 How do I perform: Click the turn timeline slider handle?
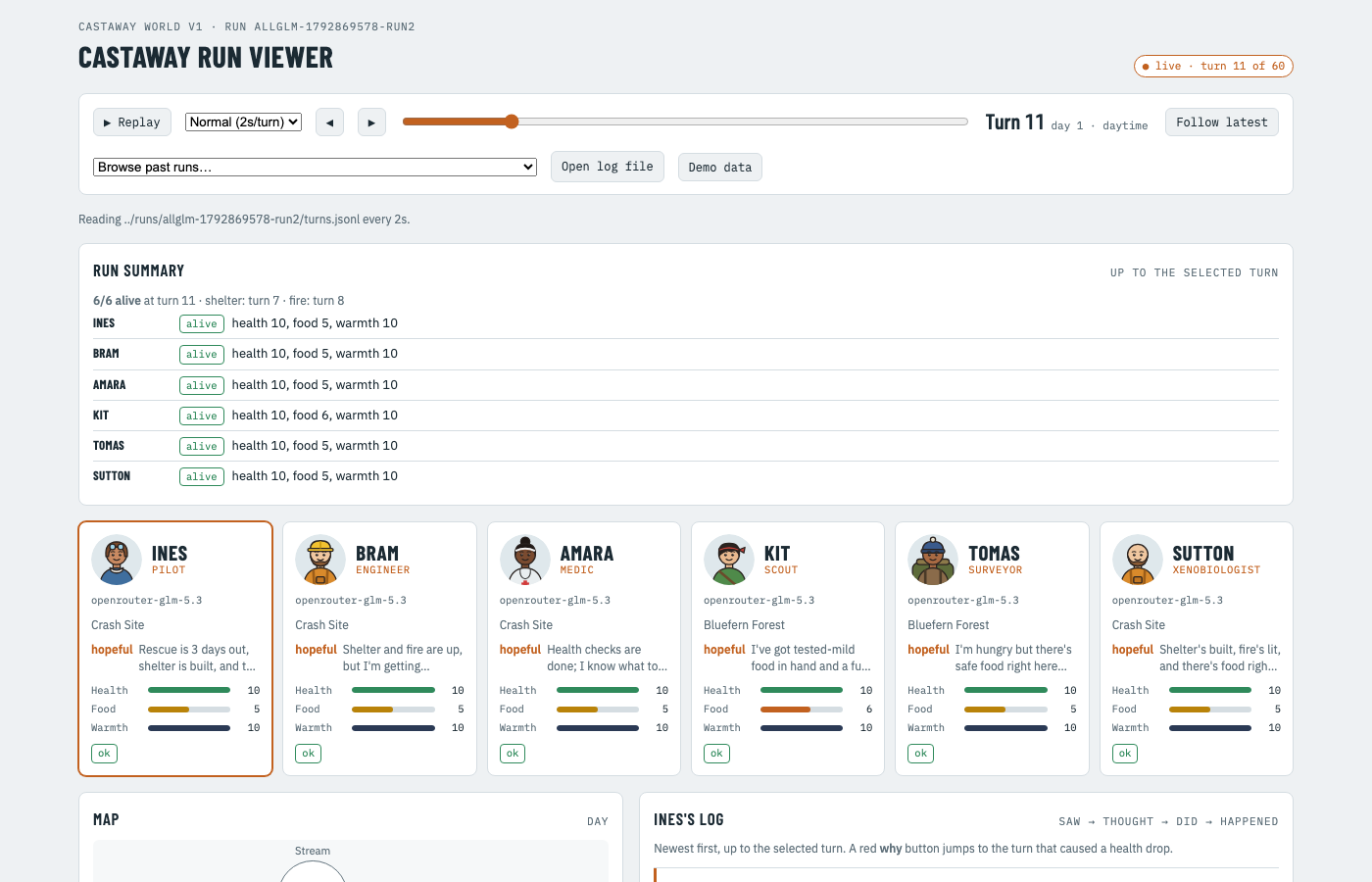pyautogui.click(x=512, y=122)
